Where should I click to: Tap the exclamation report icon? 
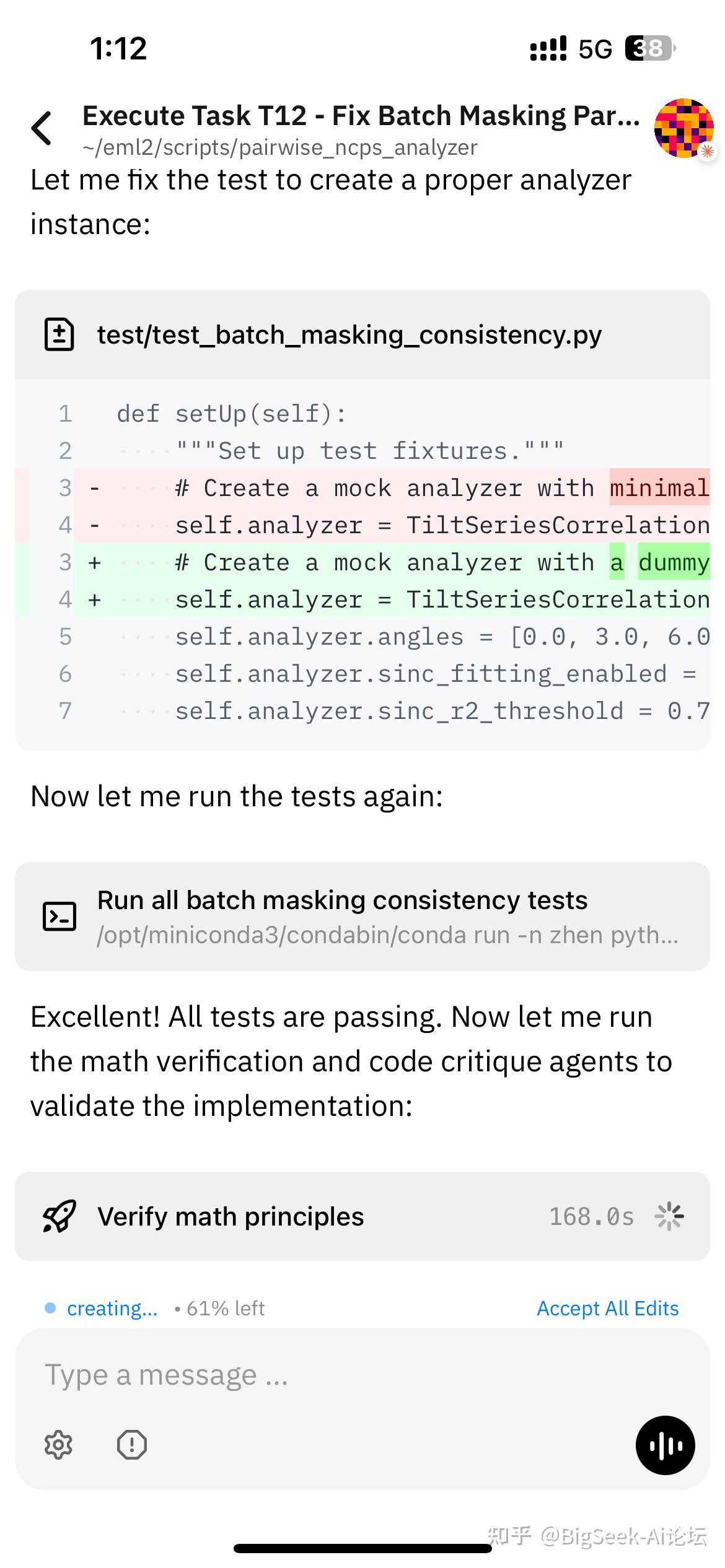click(131, 1445)
